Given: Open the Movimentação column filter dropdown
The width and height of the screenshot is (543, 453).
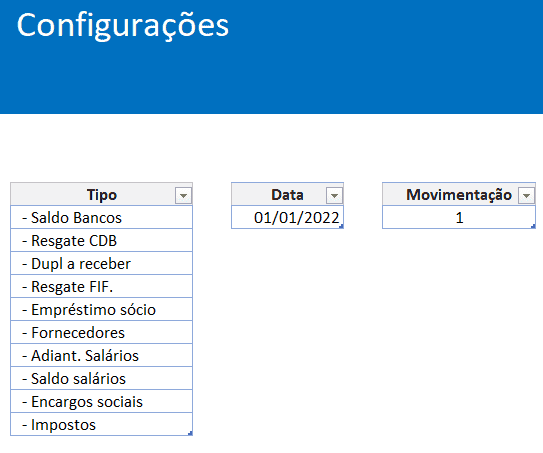Looking at the screenshot, I should pyautogui.click(x=526, y=196).
